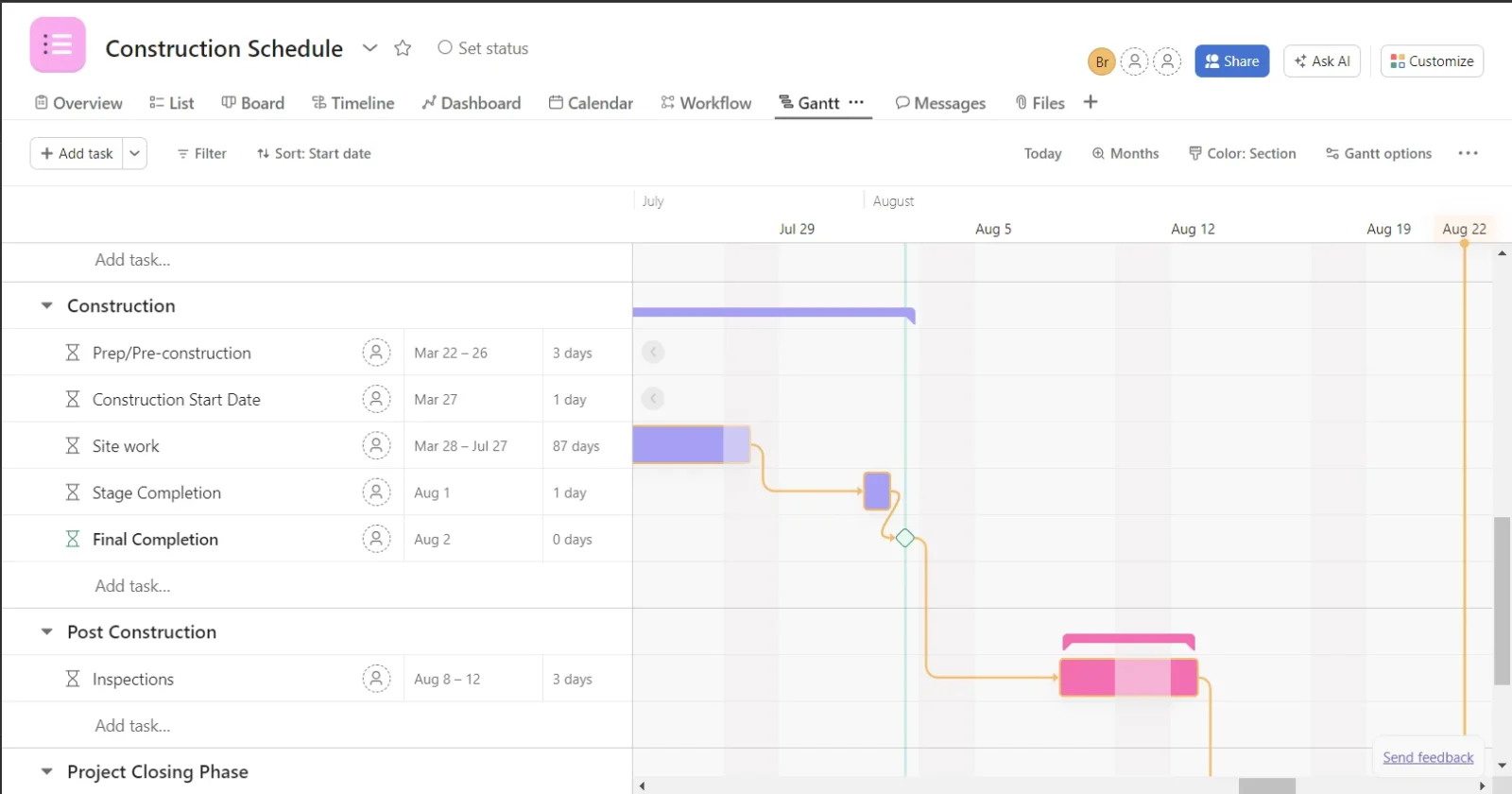This screenshot has width=1512, height=794.
Task: Click the pink project list icon
Action: pos(58,44)
